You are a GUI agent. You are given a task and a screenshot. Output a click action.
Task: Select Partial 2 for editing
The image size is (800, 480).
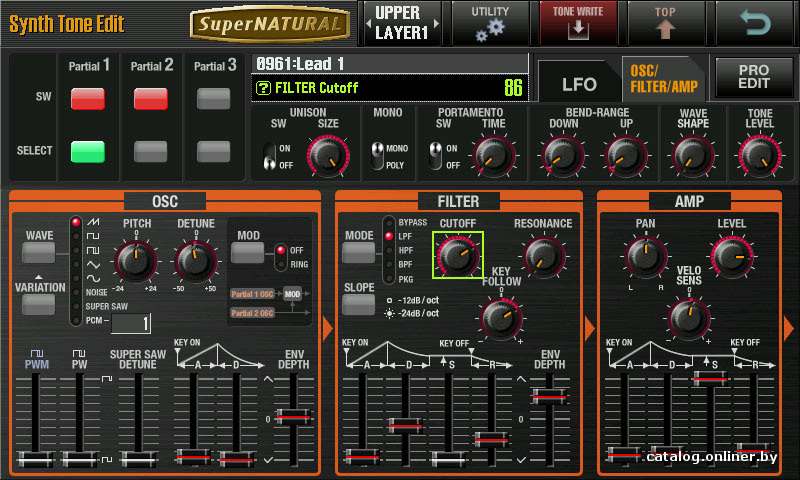click(151, 152)
